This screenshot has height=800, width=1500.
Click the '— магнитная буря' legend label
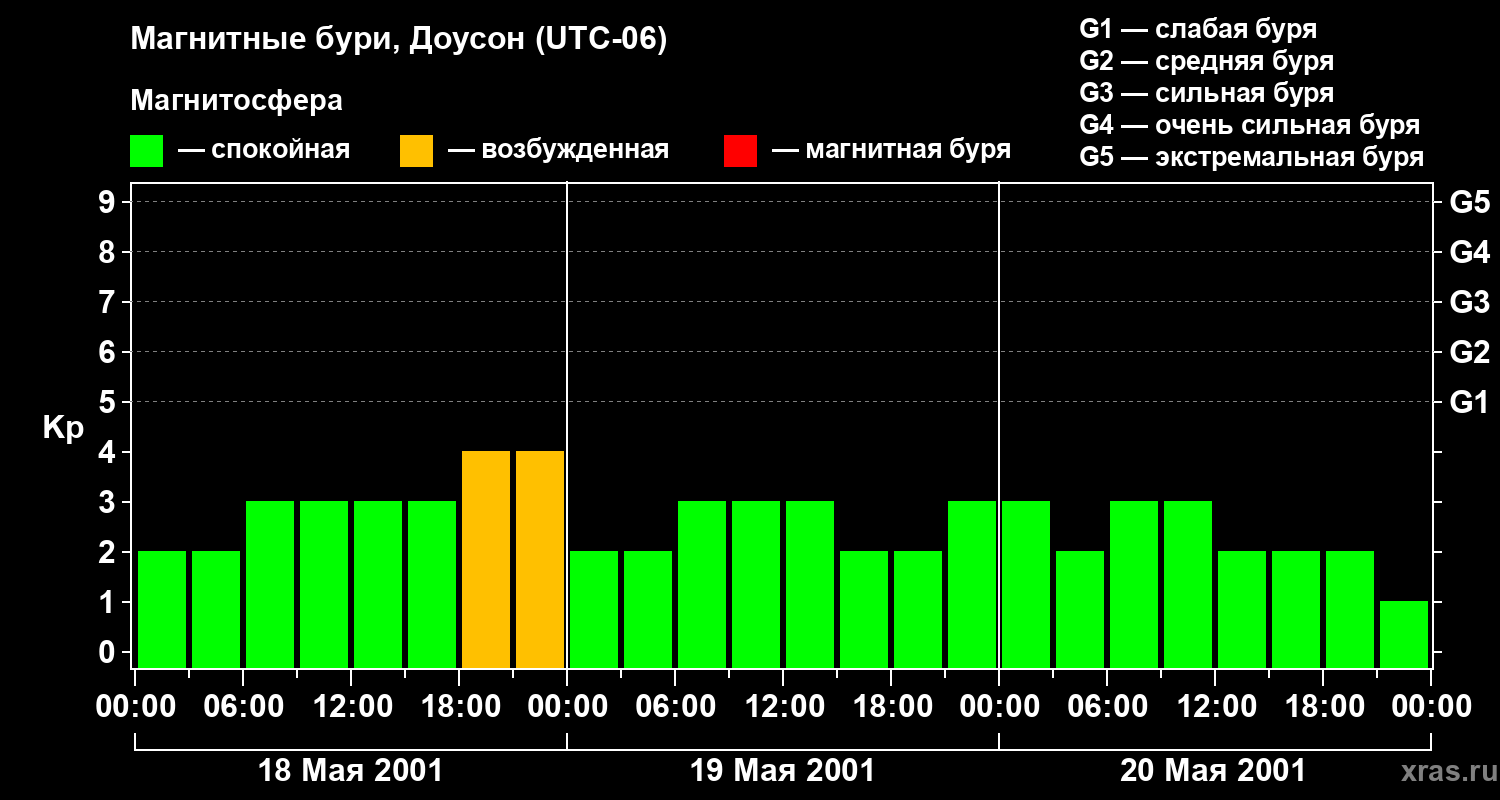(891, 150)
